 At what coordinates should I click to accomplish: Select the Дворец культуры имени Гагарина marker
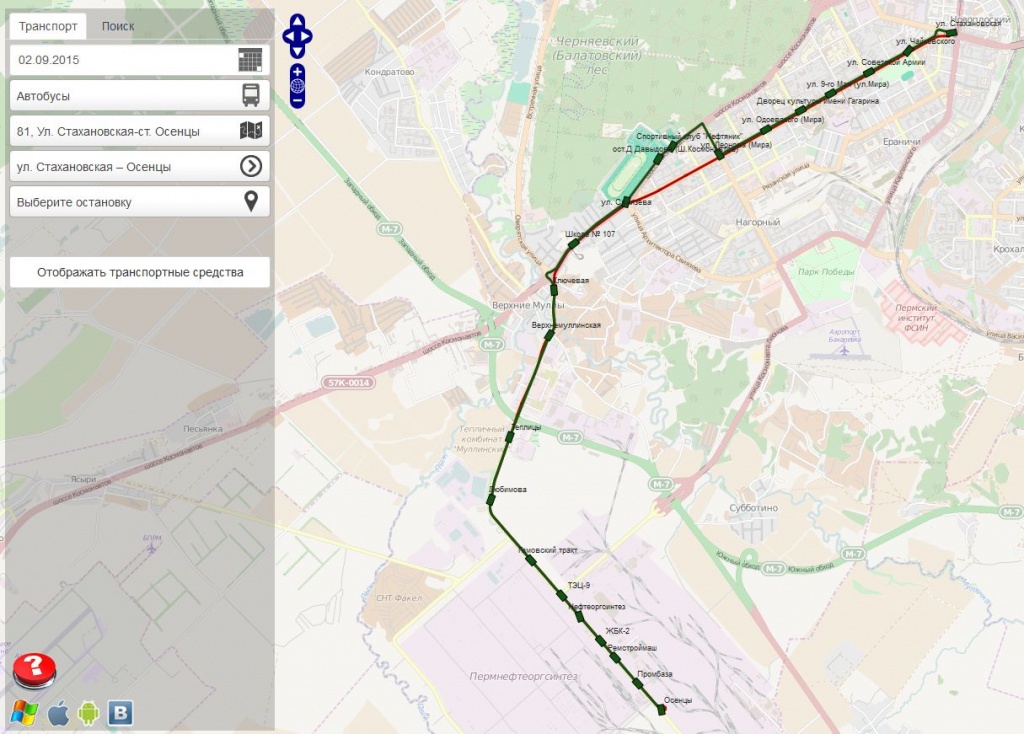pyautogui.click(x=800, y=110)
